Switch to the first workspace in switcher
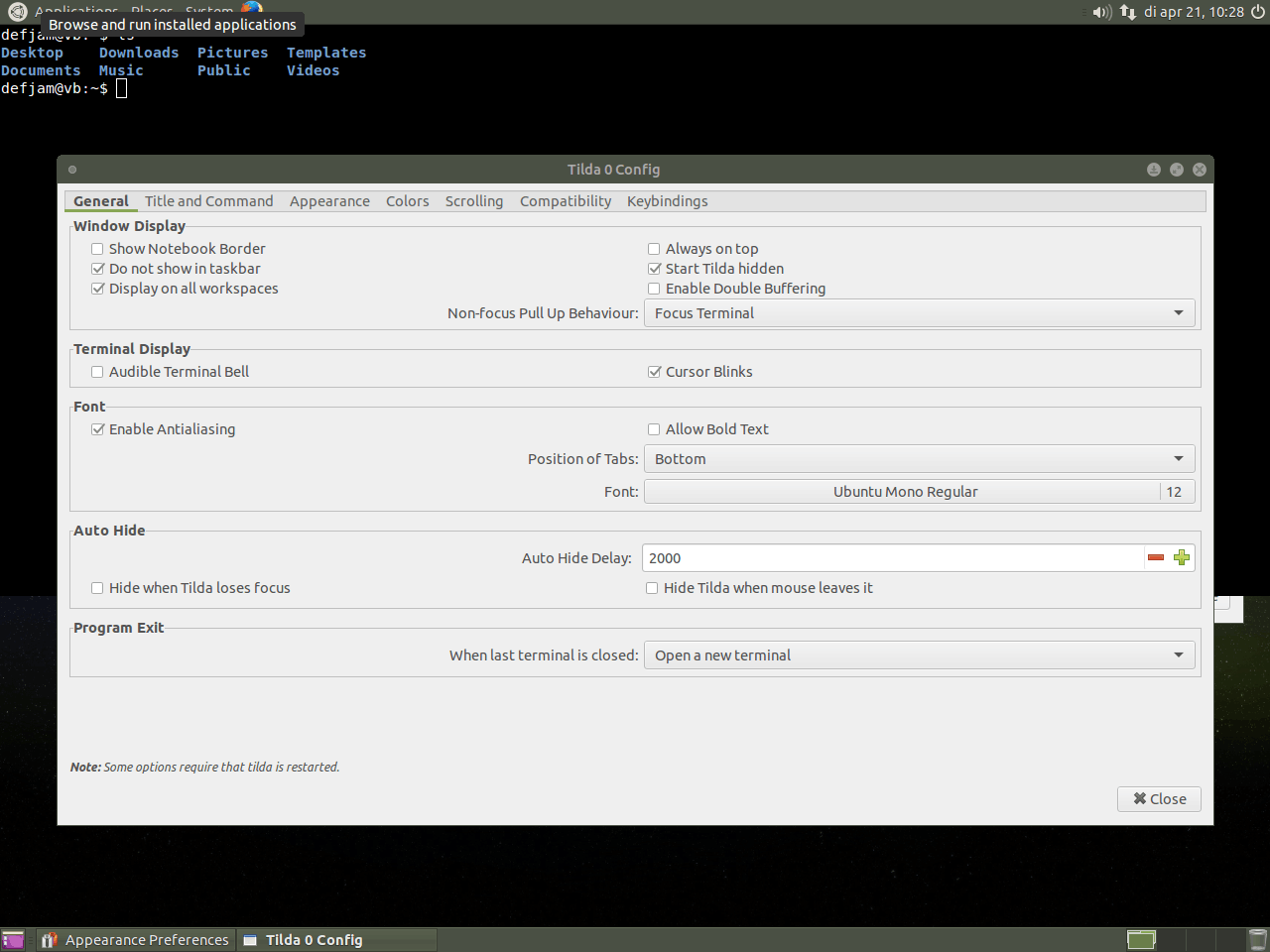1270x952 pixels. pyautogui.click(x=1141, y=940)
